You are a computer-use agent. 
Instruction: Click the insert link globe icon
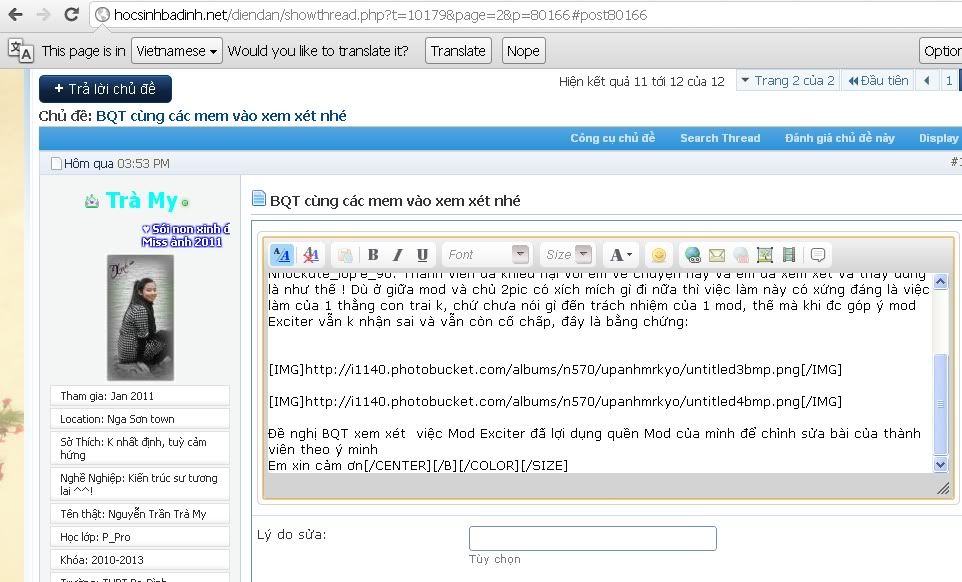692,255
